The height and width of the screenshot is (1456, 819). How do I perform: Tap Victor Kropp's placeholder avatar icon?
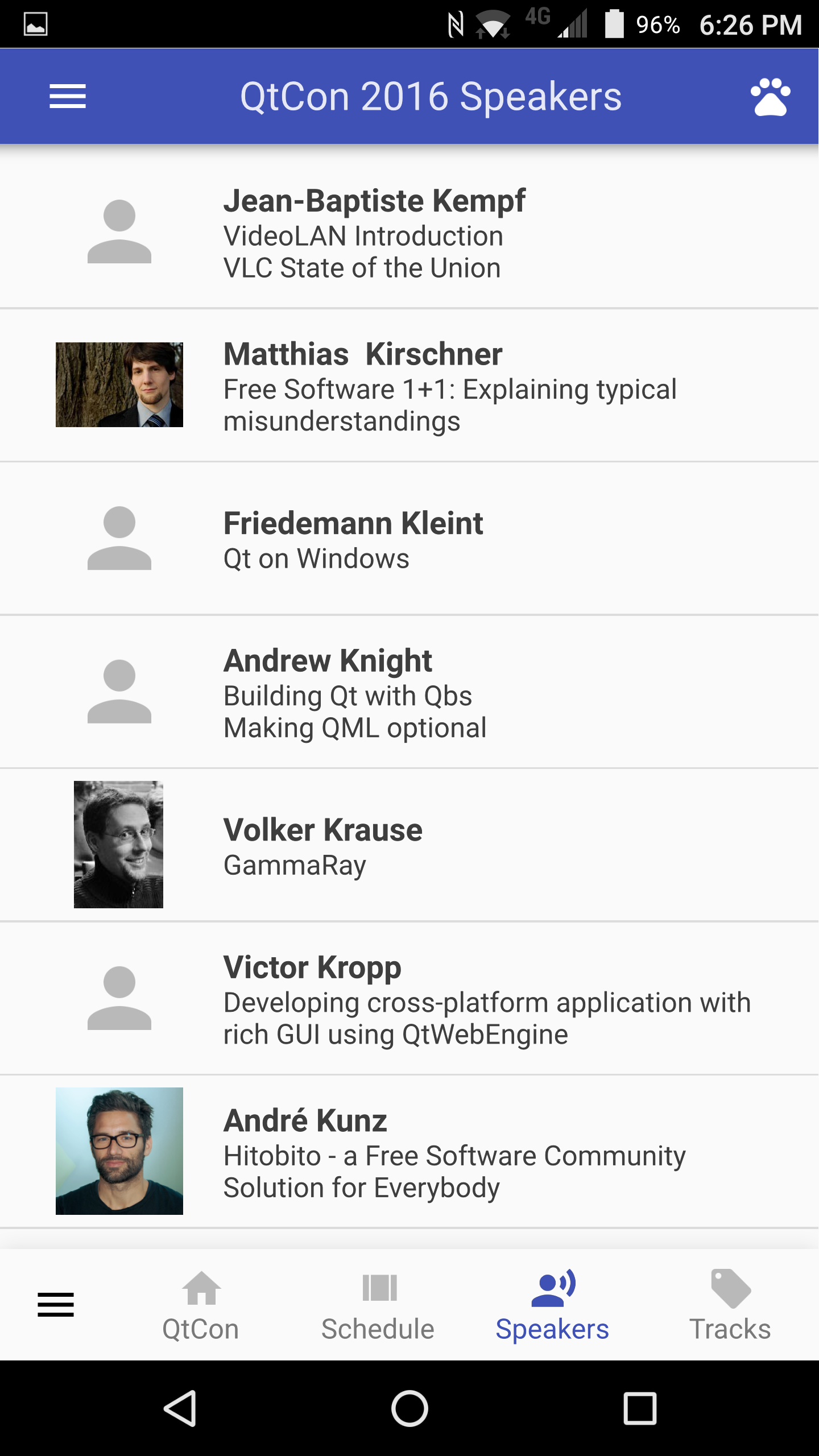tap(119, 998)
